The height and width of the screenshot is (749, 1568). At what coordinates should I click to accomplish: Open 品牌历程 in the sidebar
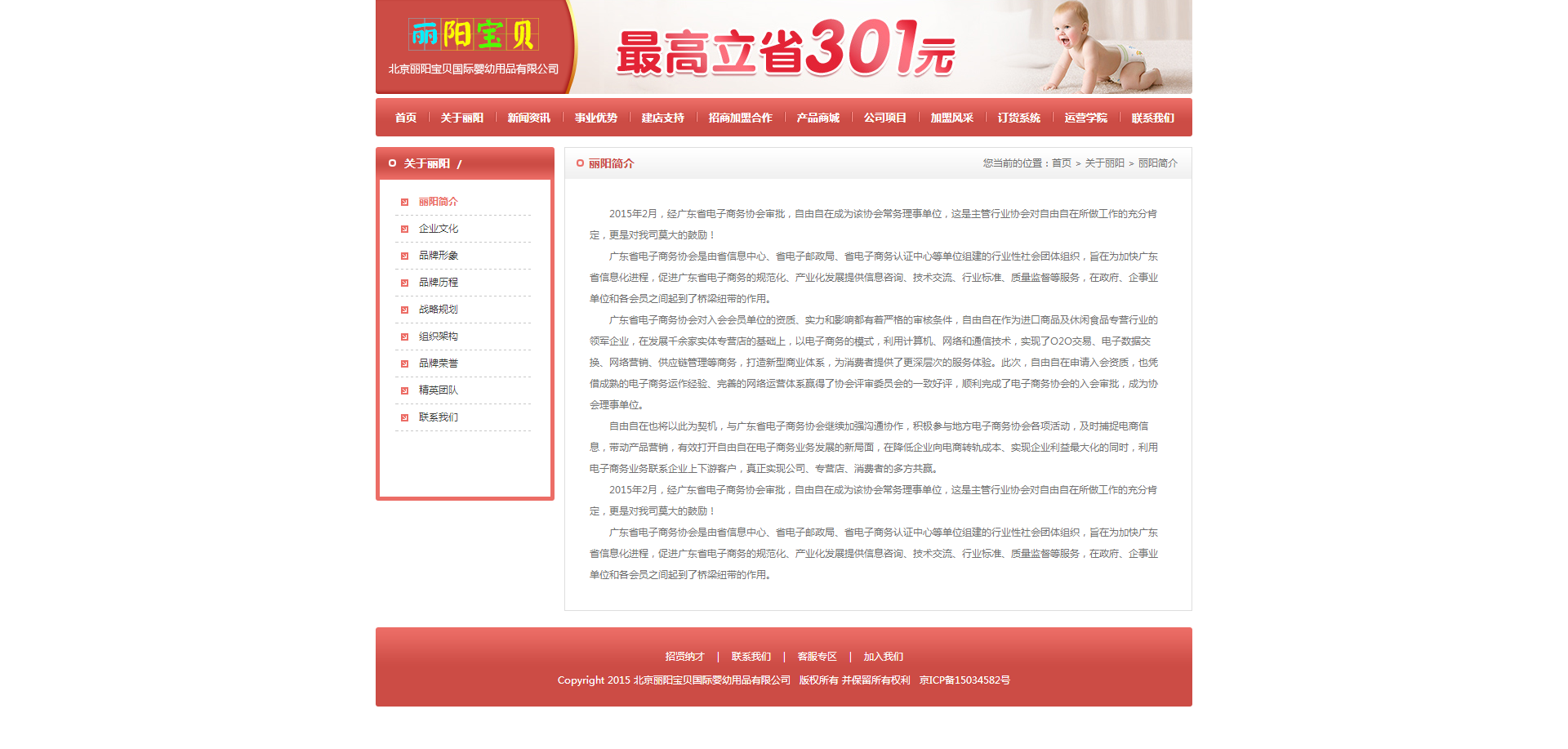point(439,283)
